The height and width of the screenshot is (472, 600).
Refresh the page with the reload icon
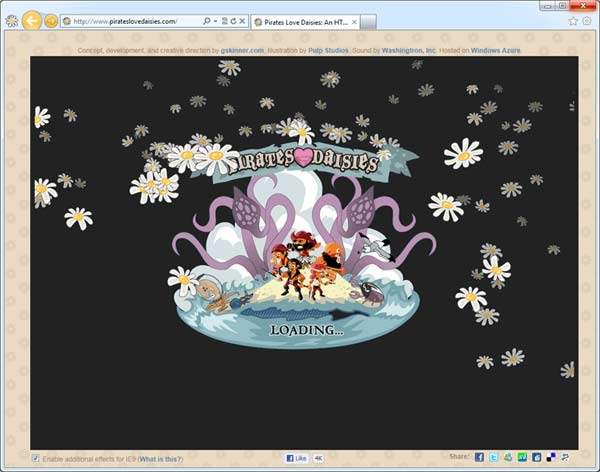(x=233, y=21)
